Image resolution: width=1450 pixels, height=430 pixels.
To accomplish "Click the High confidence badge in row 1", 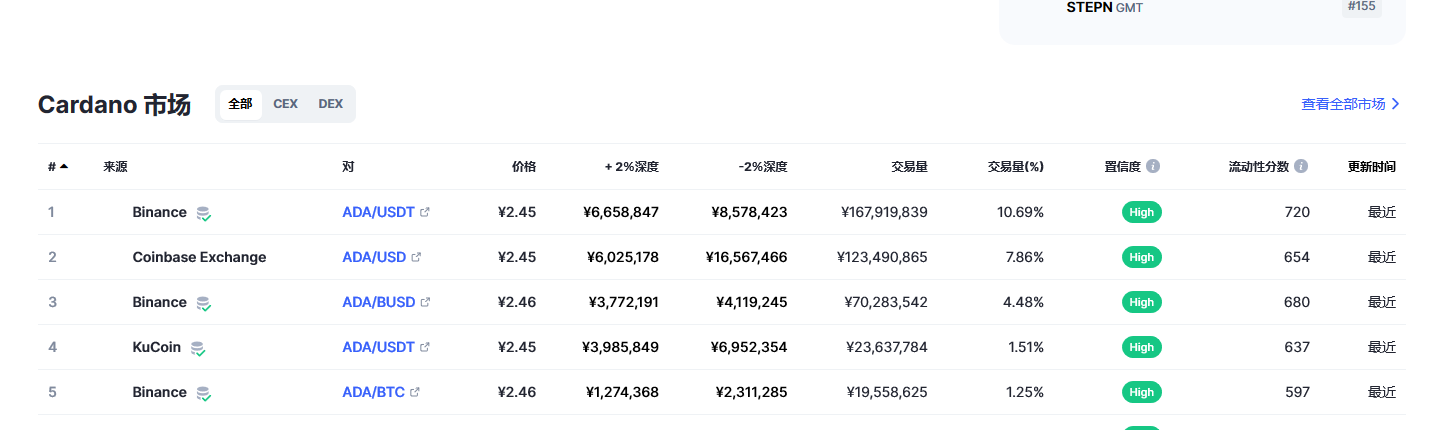I will [x=1141, y=212].
